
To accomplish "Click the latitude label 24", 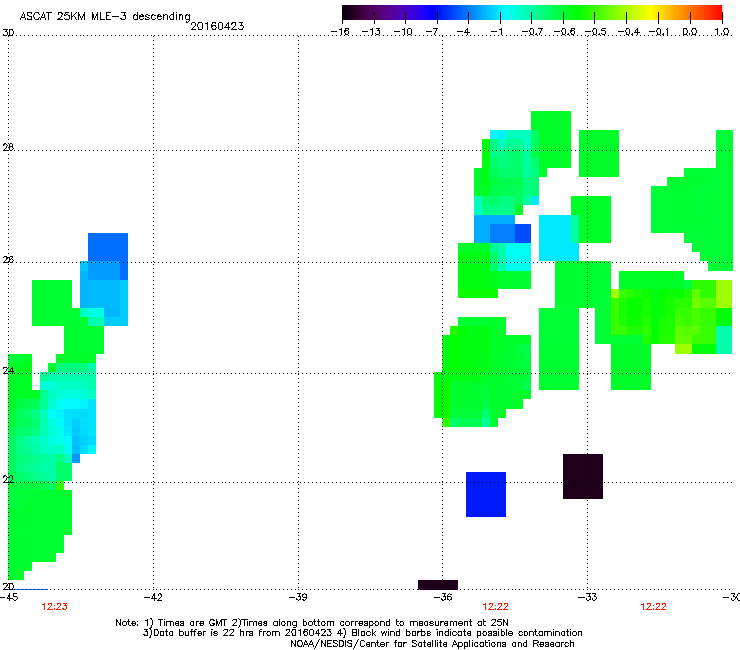I will pos(8,371).
